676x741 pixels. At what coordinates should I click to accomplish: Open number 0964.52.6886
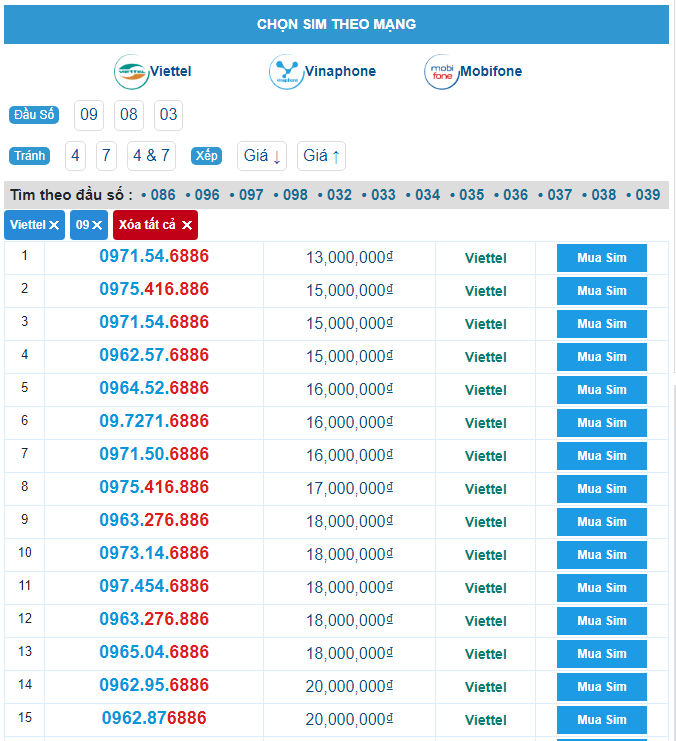(x=154, y=388)
